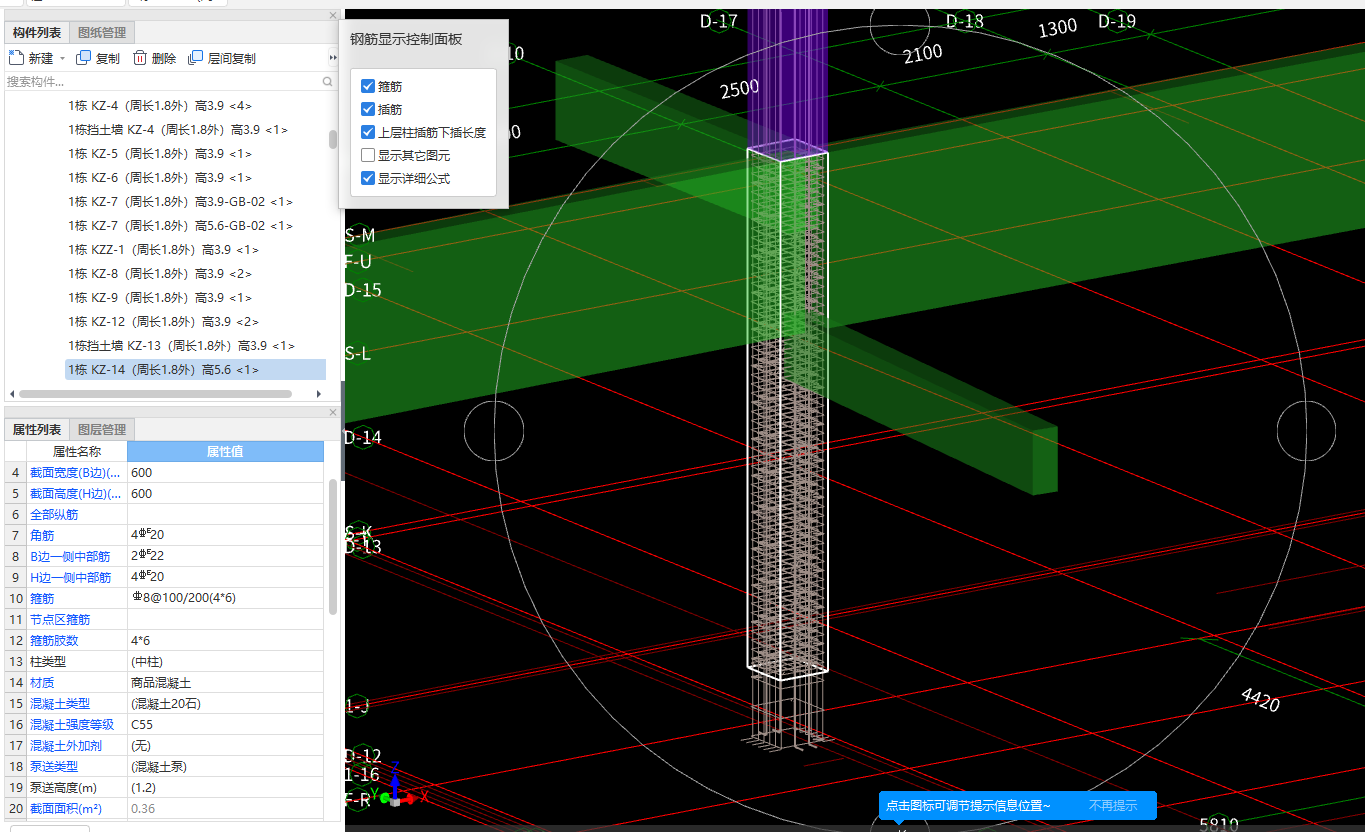Click the 属性名称 column header
This screenshot has width=1365, height=832.
[x=77, y=451]
